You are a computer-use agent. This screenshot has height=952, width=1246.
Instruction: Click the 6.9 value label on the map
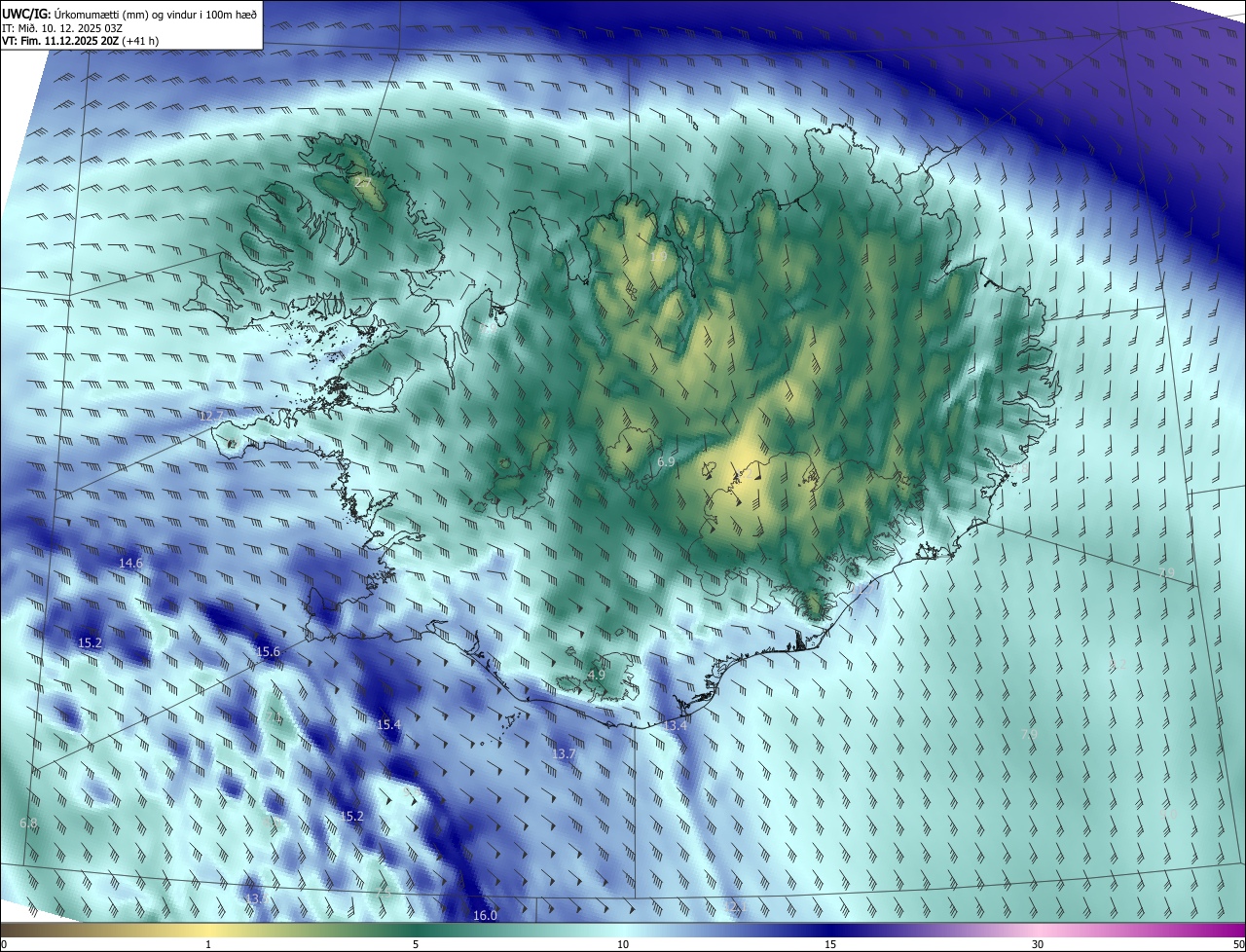click(666, 462)
